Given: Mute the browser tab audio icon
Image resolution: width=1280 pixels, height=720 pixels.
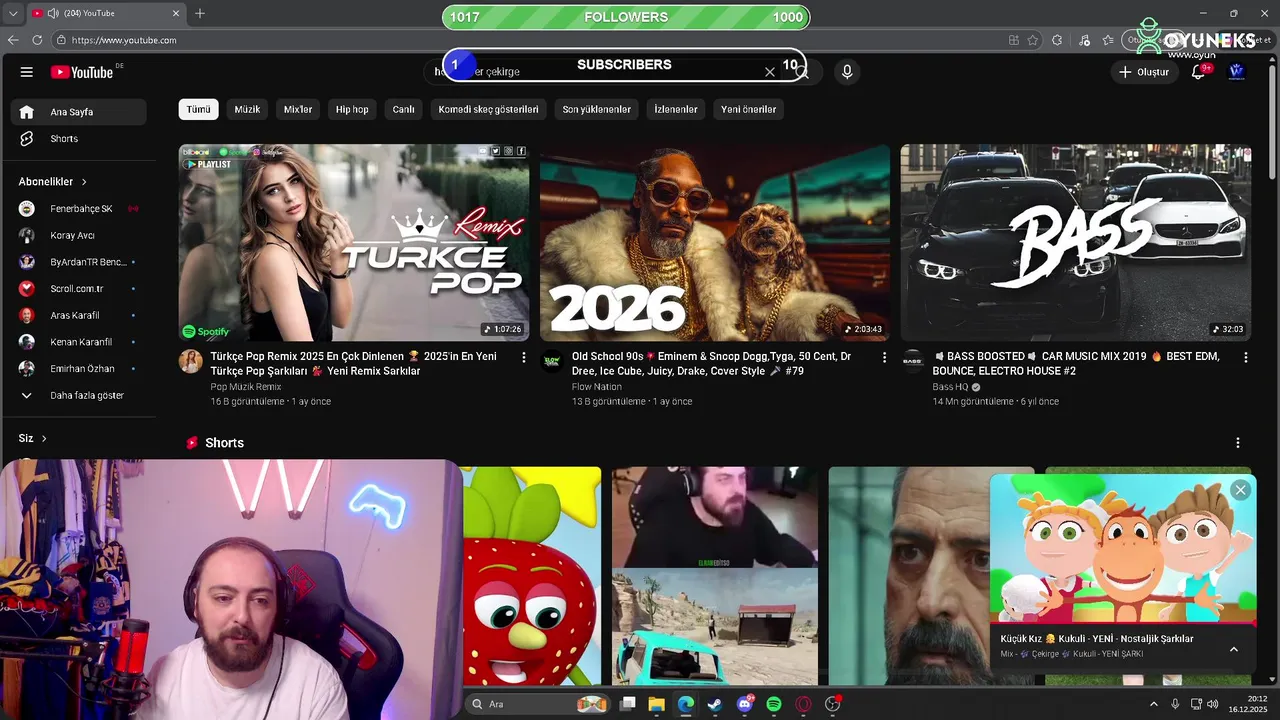Looking at the screenshot, I should tap(53, 13).
